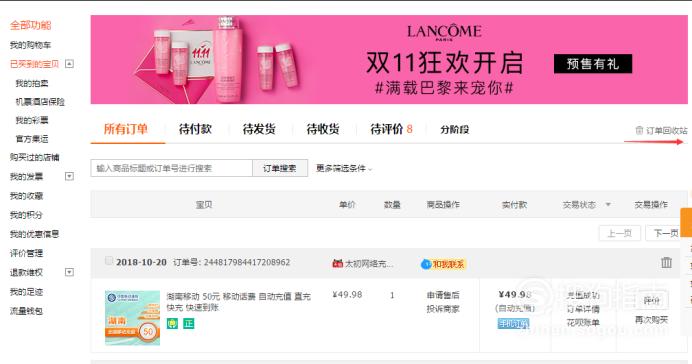The image size is (692, 364).
Task: Click order number 244817984417208962
Action: (x=247, y=262)
